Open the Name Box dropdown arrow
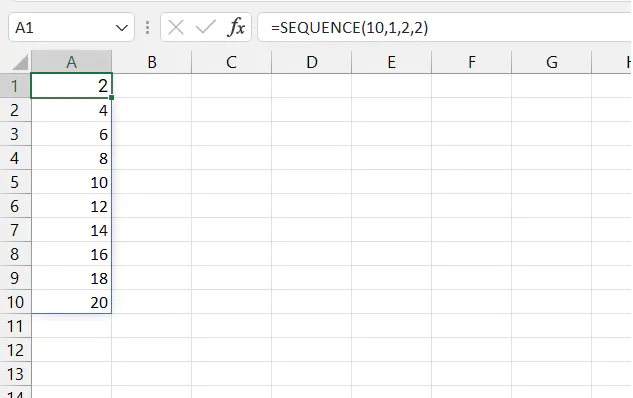This screenshot has width=633, height=398. pyautogui.click(x=122, y=28)
